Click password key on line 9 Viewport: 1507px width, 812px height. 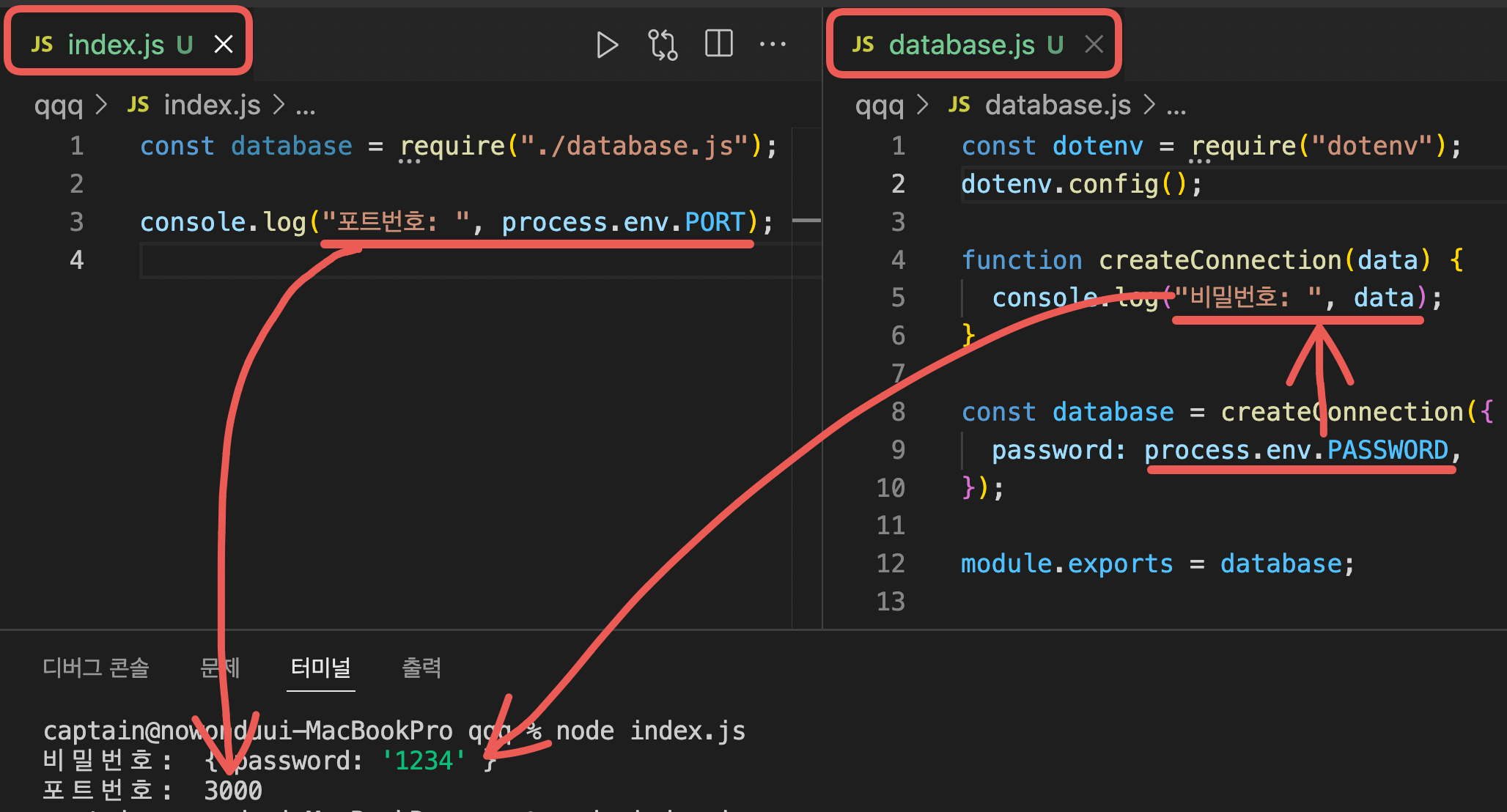(x=1052, y=450)
